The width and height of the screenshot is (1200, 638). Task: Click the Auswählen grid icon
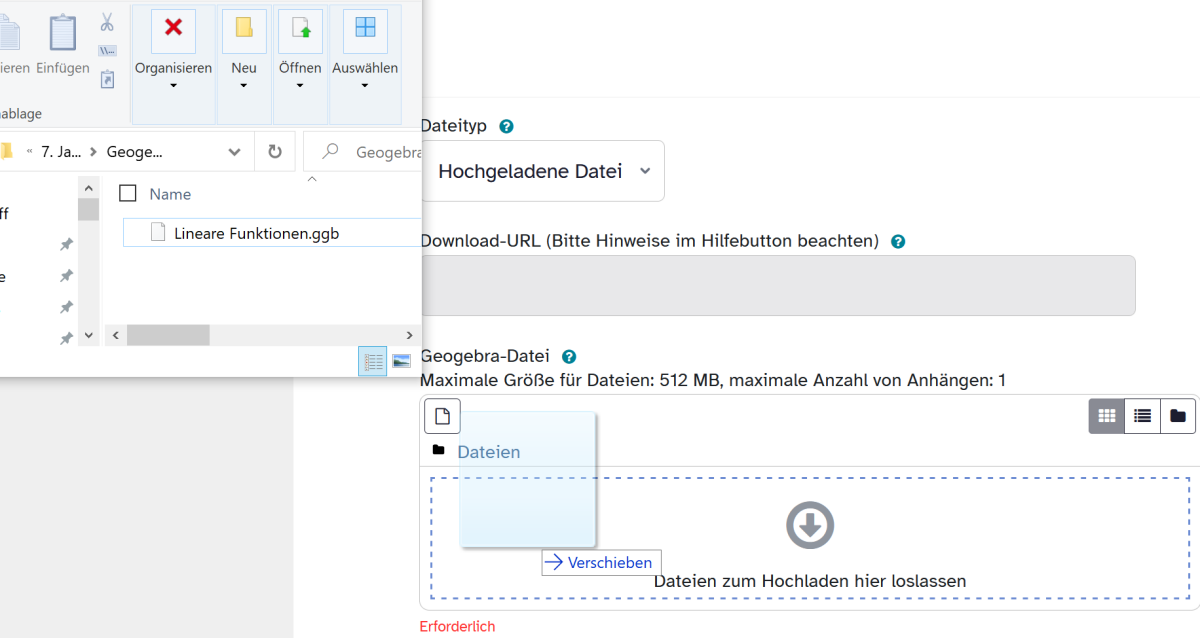[x=365, y=29]
